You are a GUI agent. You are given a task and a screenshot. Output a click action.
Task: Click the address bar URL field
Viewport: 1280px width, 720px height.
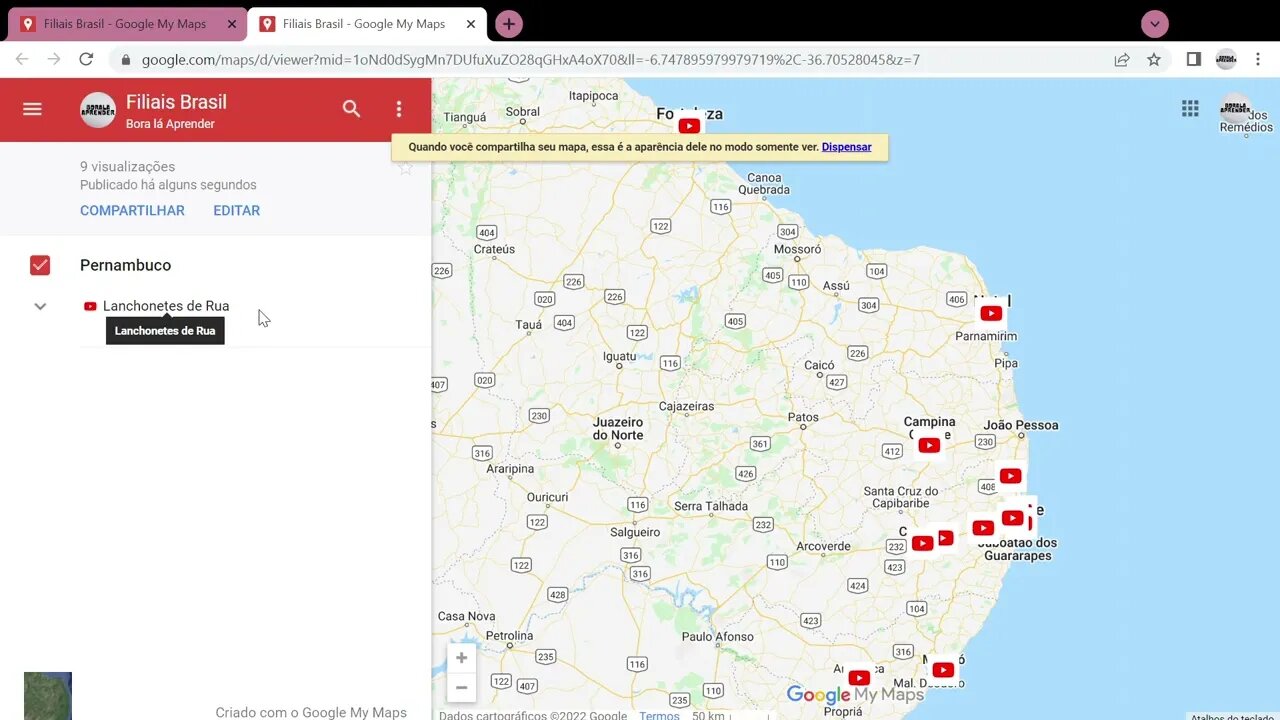coord(530,60)
